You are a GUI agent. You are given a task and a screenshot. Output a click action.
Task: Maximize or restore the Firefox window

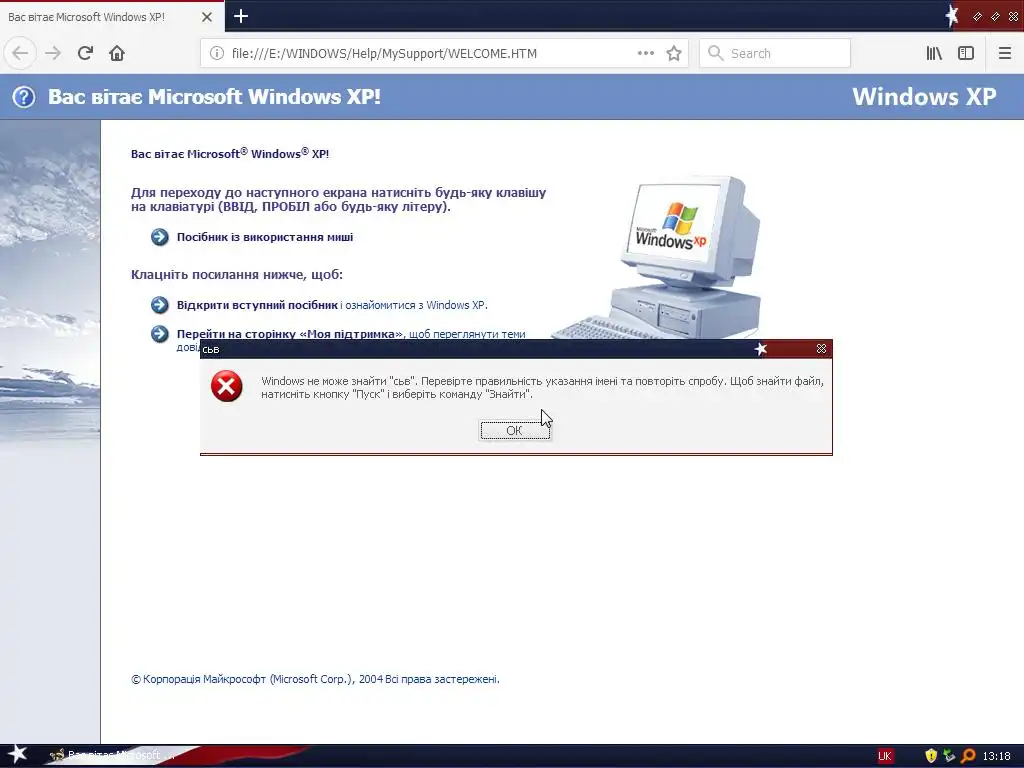tap(995, 16)
